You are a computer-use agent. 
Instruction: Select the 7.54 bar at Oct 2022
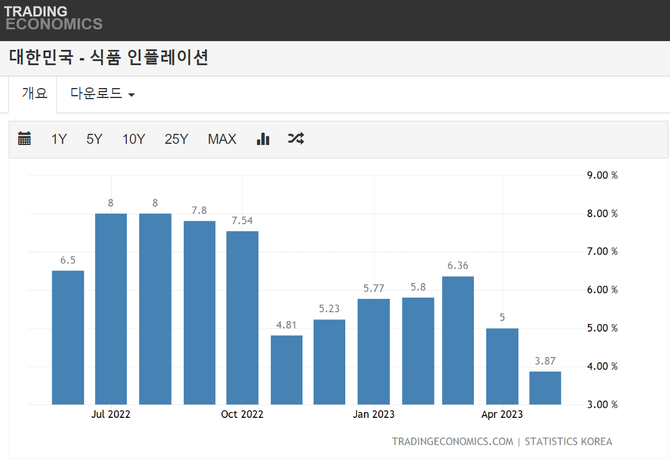pyautogui.click(x=242, y=318)
